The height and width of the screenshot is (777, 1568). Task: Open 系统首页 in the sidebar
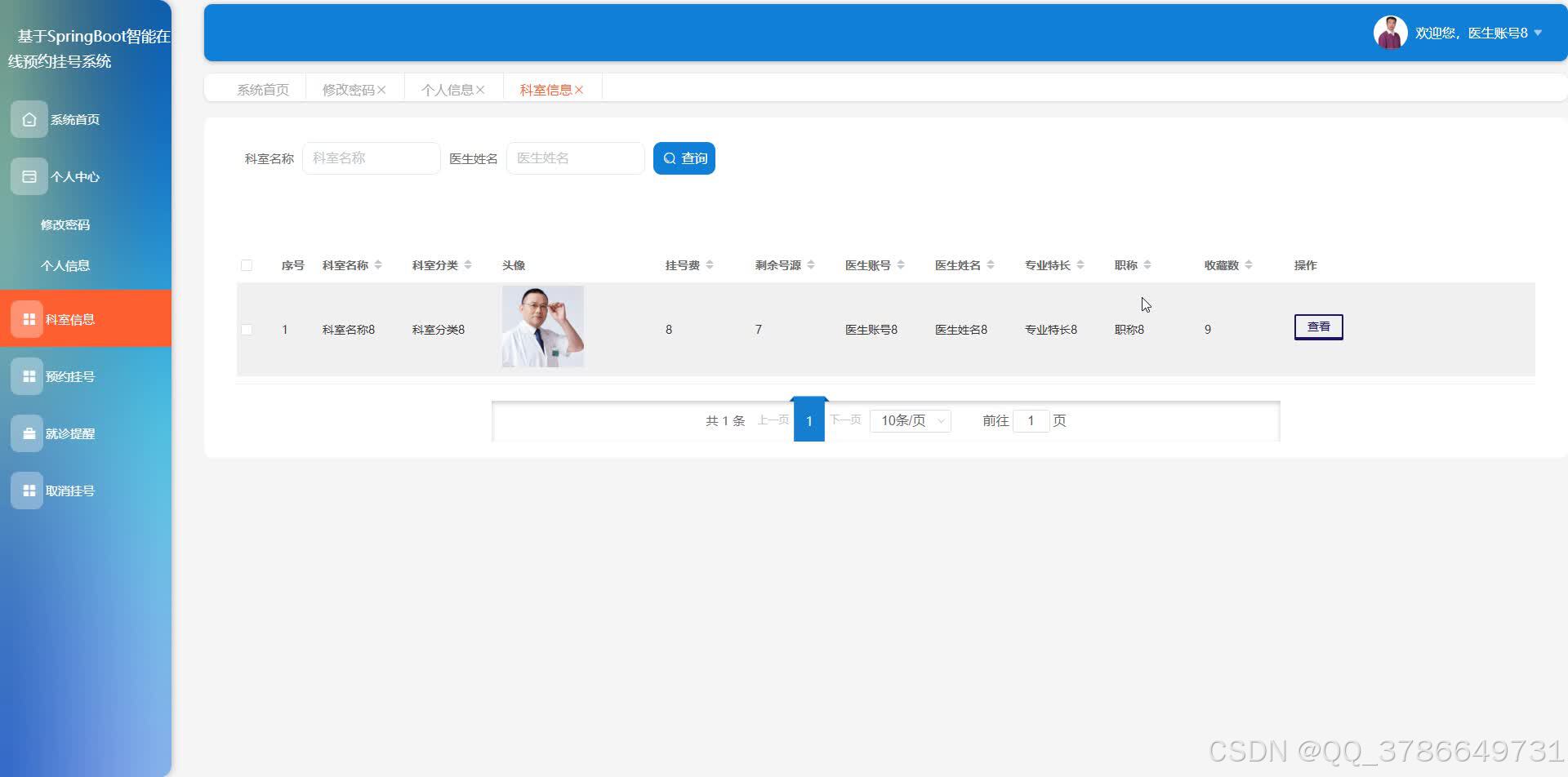pyautogui.click(x=86, y=119)
